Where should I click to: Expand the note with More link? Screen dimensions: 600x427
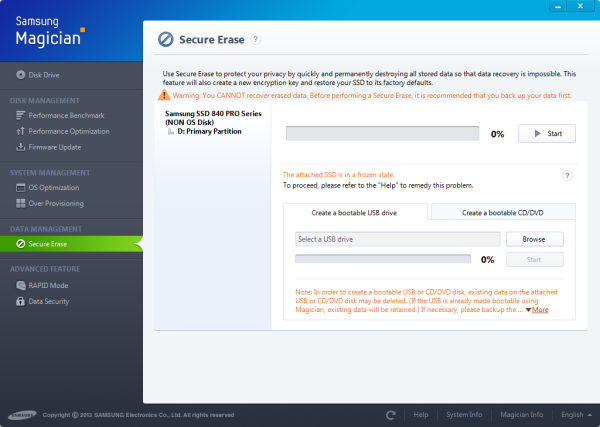(536, 310)
